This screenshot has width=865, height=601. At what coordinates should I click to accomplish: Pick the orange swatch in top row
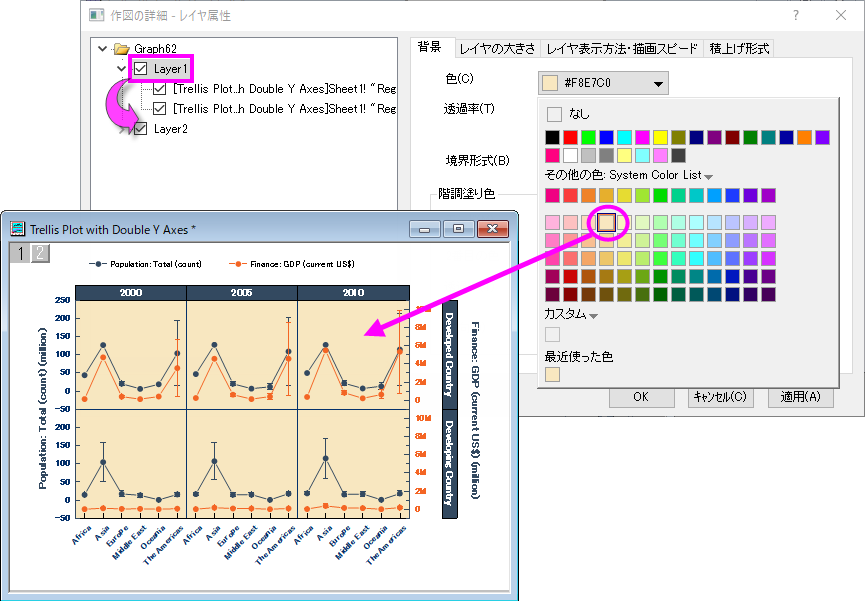pyautogui.click(x=804, y=137)
